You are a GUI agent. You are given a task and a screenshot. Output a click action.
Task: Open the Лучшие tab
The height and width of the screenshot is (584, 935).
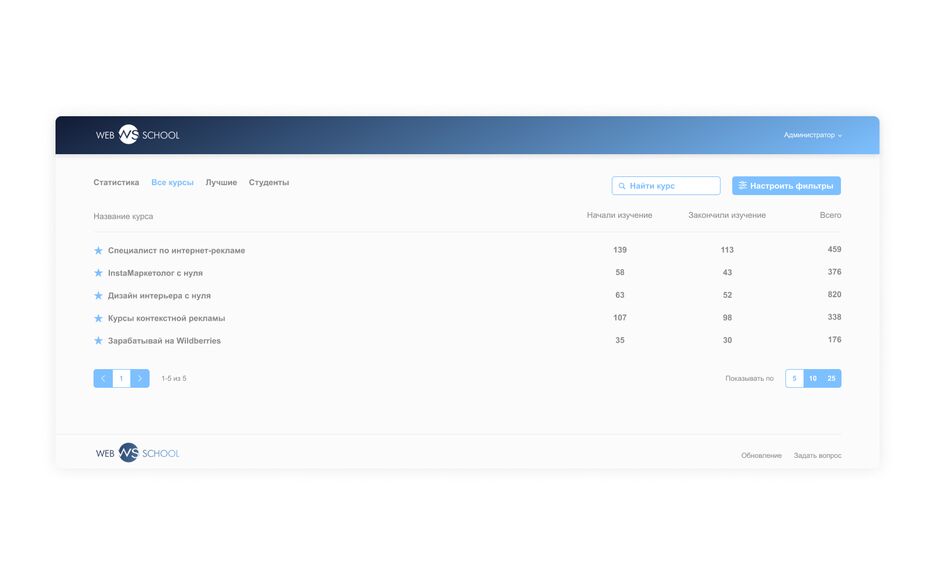pos(221,183)
